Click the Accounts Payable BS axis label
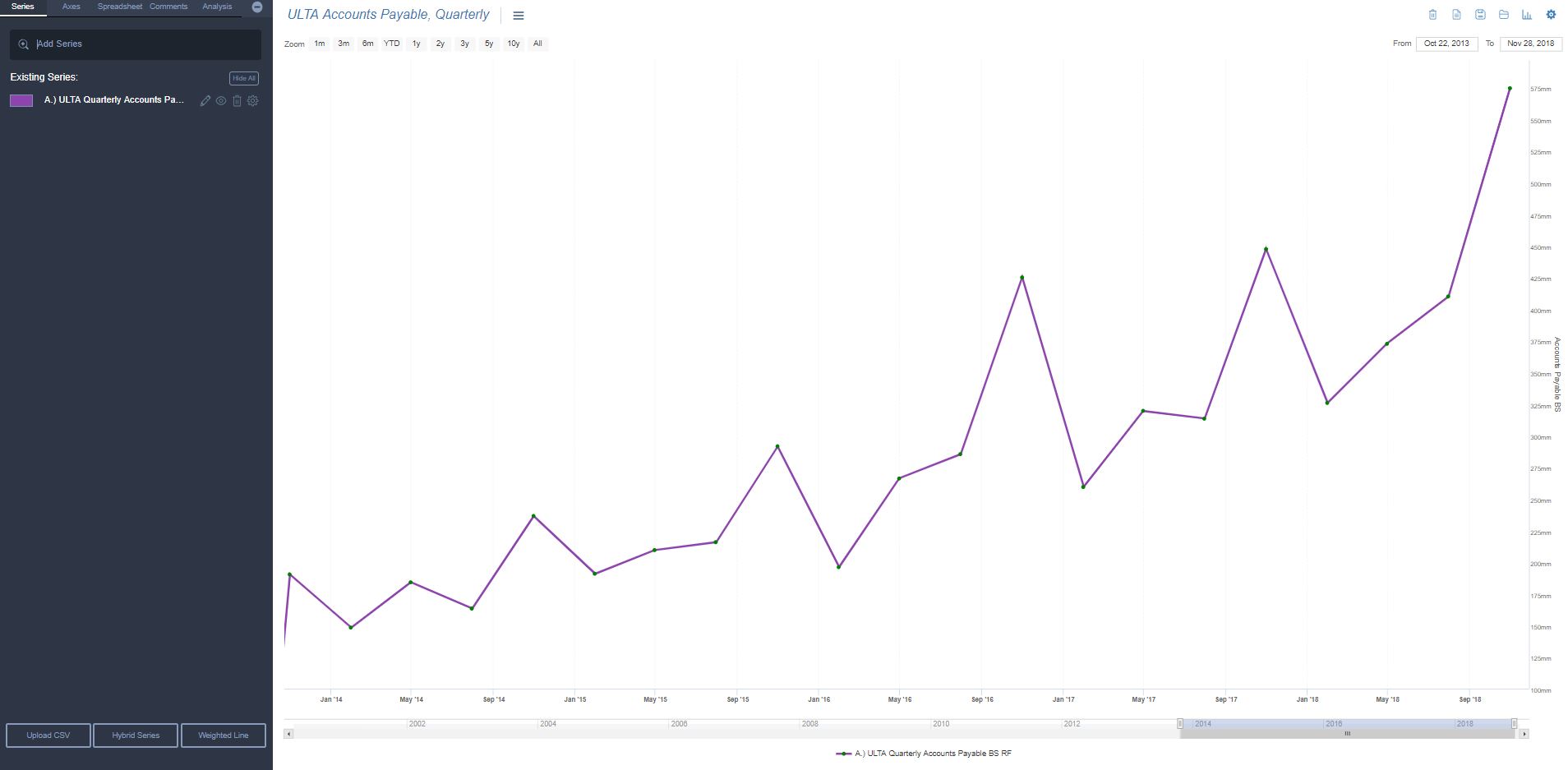The height and width of the screenshot is (770, 1568). pos(1557,375)
